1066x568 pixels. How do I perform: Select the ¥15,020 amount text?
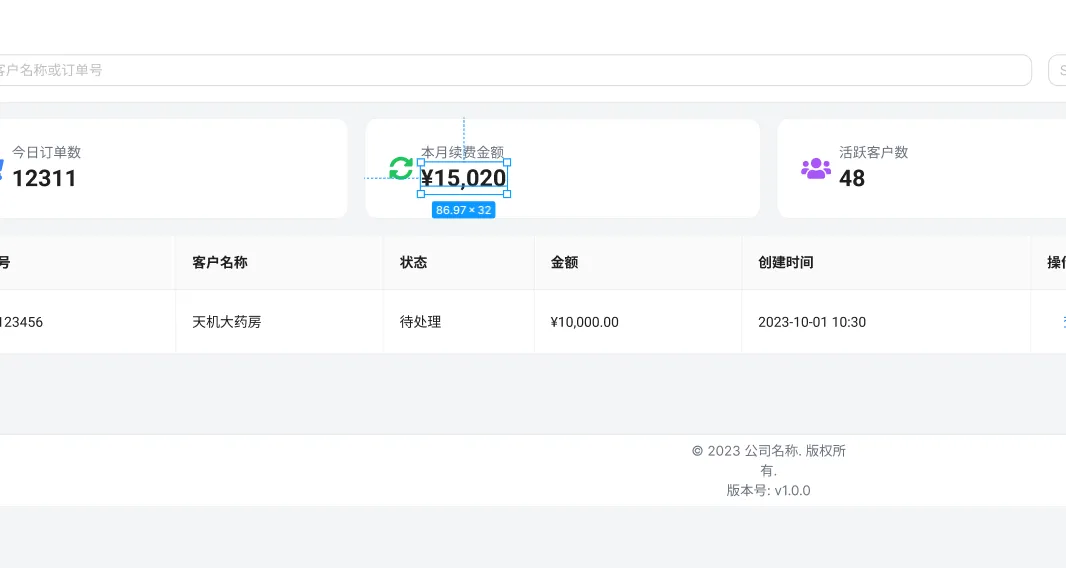tap(463, 179)
